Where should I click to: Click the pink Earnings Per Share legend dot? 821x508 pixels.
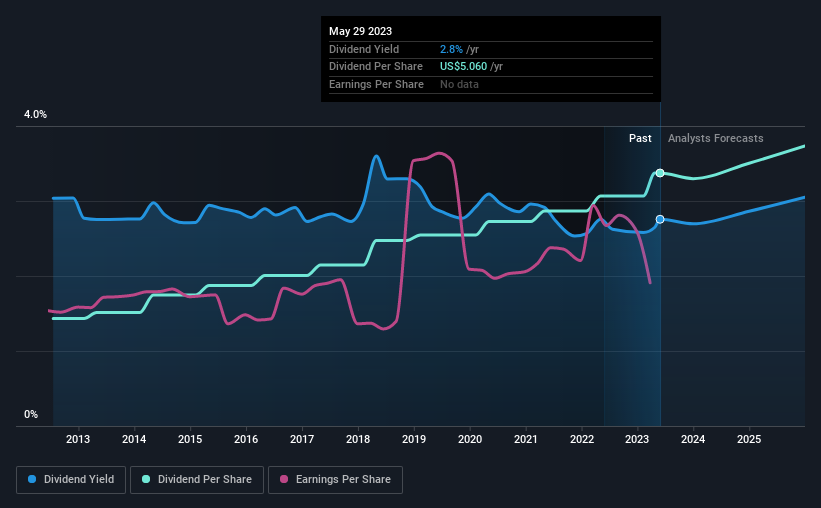point(284,479)
